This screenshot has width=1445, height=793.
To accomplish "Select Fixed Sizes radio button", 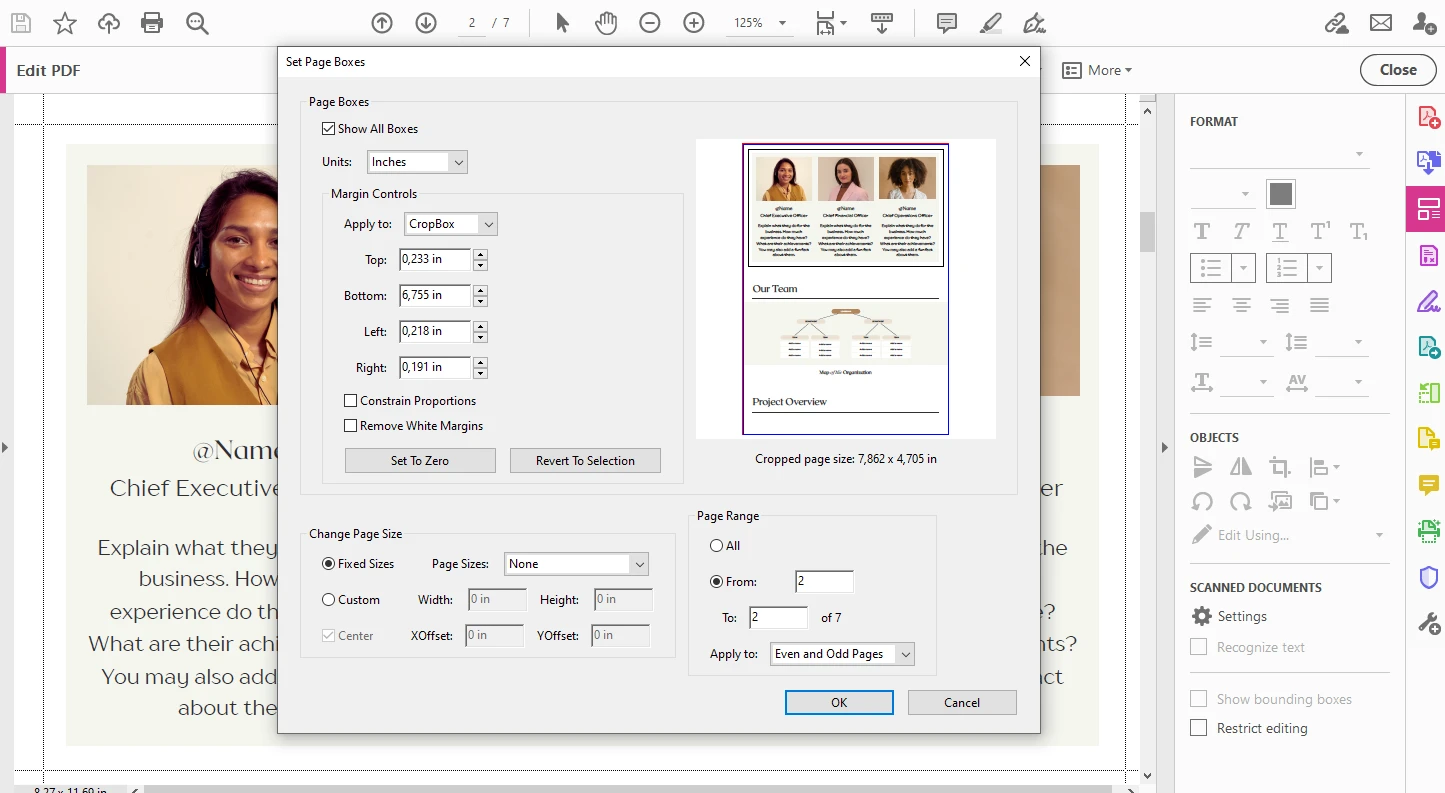I will 328,564.
